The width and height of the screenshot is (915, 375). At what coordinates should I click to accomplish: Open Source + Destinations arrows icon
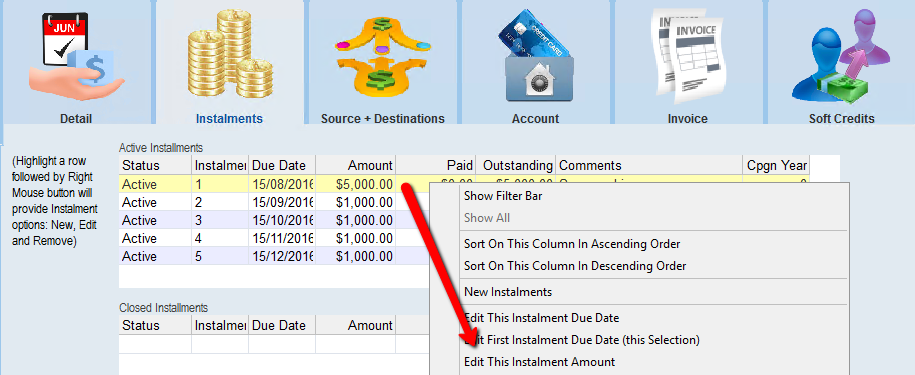click(382, 56)
